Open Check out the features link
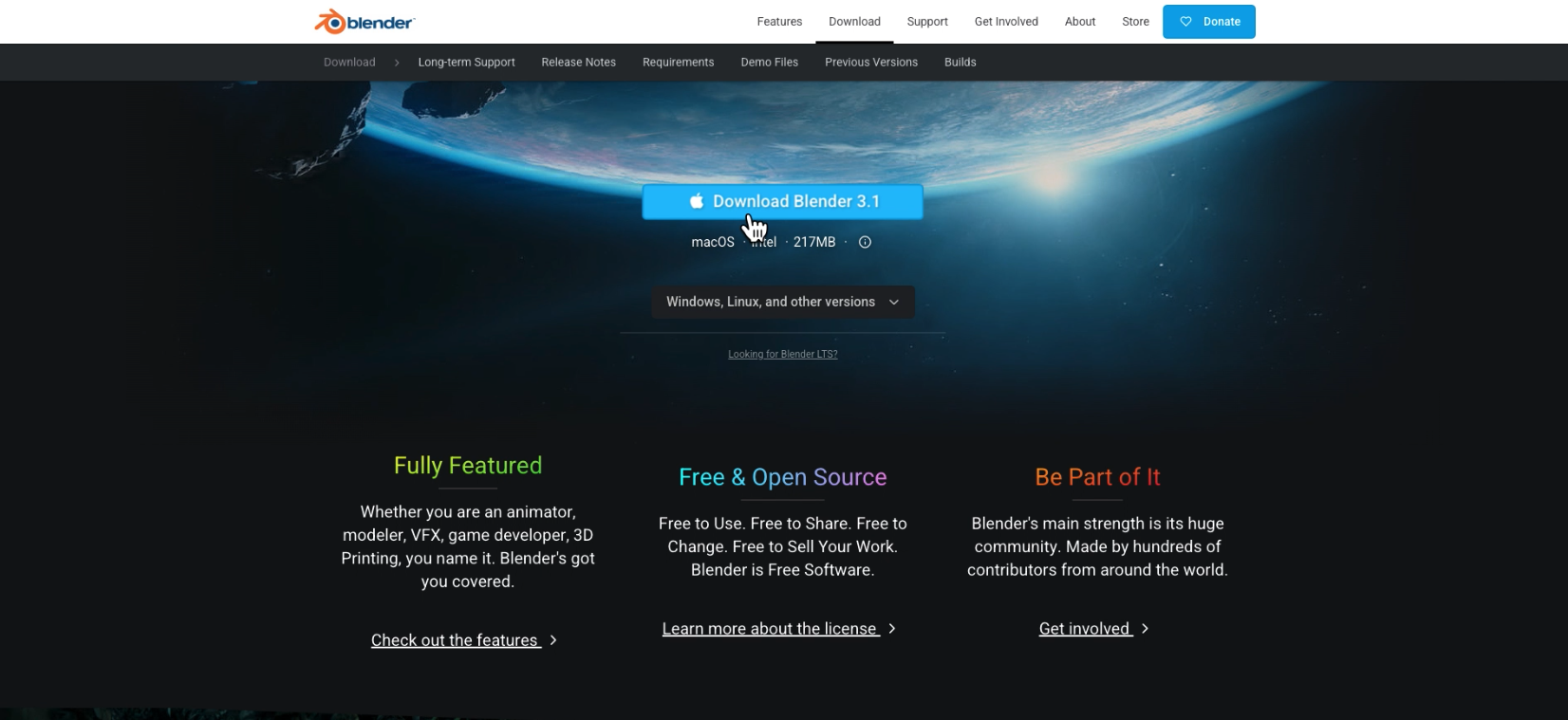 click(x=456, y=640)
